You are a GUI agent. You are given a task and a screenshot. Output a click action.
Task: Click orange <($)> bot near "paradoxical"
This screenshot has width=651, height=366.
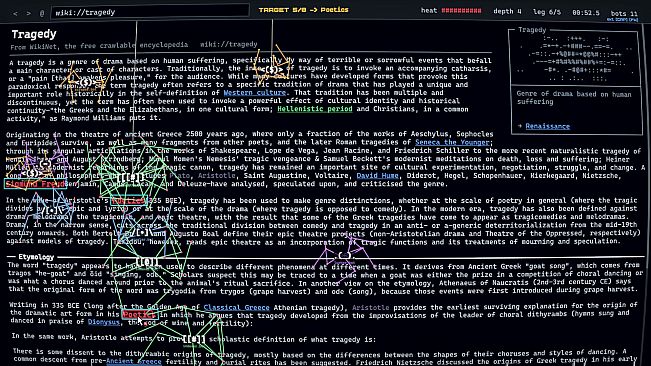pos(85,82)
